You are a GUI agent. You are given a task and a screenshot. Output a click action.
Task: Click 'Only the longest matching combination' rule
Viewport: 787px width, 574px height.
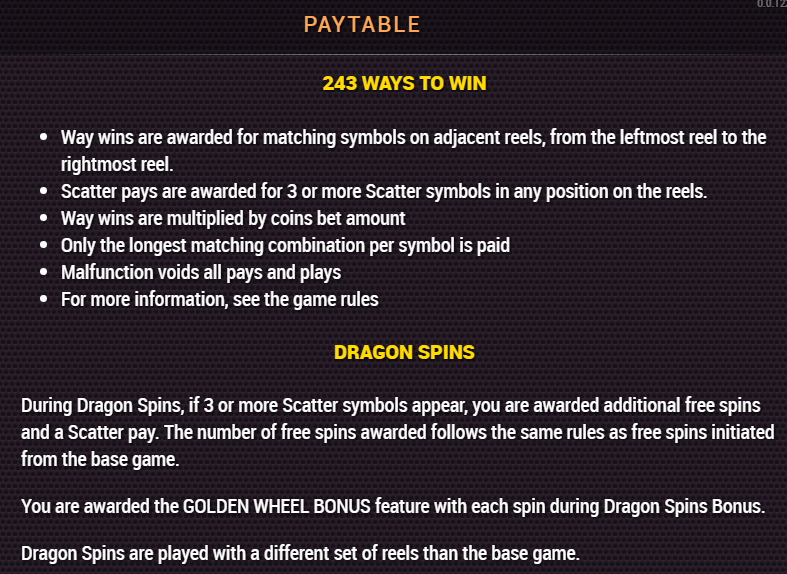coord(214,246)
